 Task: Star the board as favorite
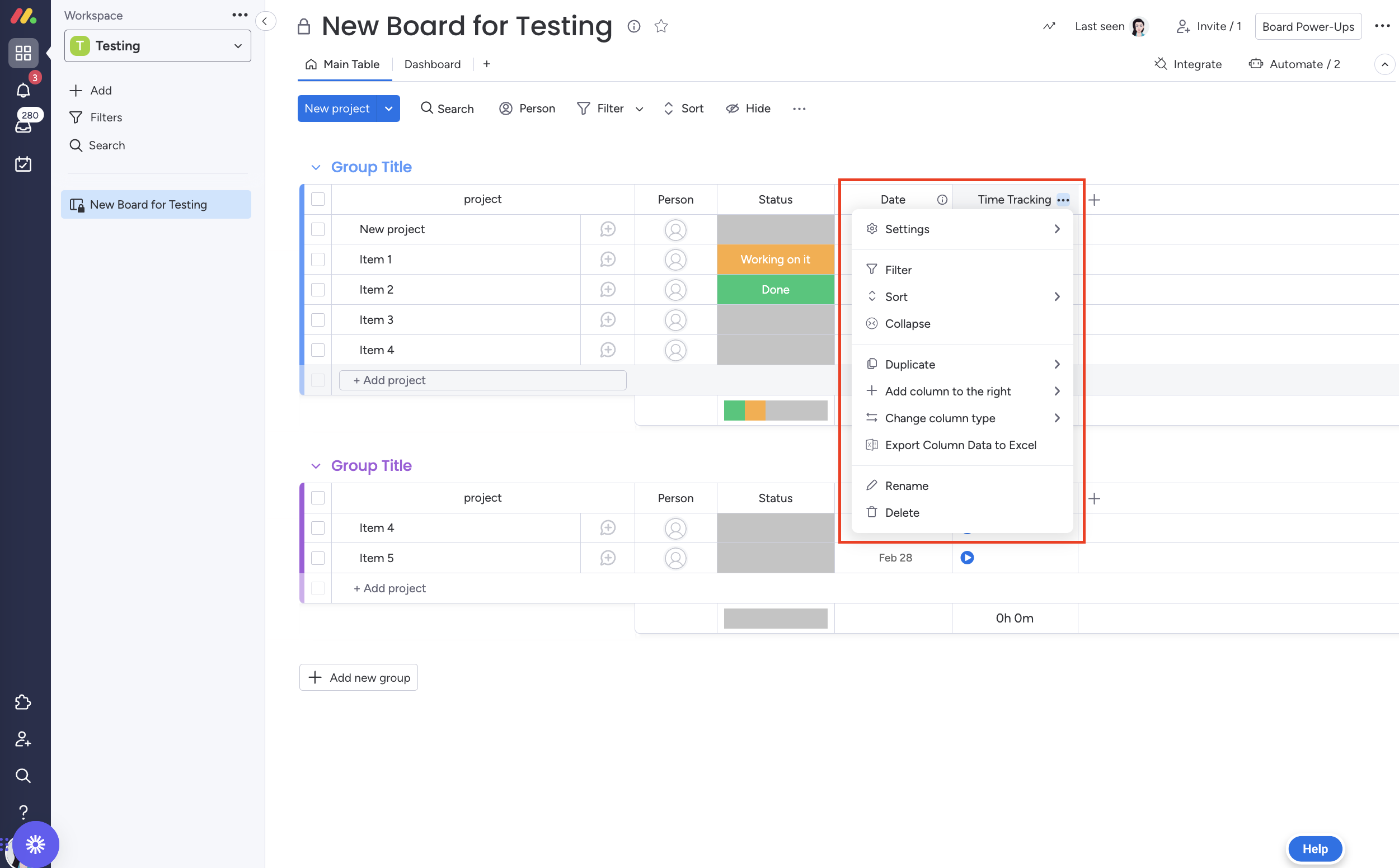(x=661, y=26)
